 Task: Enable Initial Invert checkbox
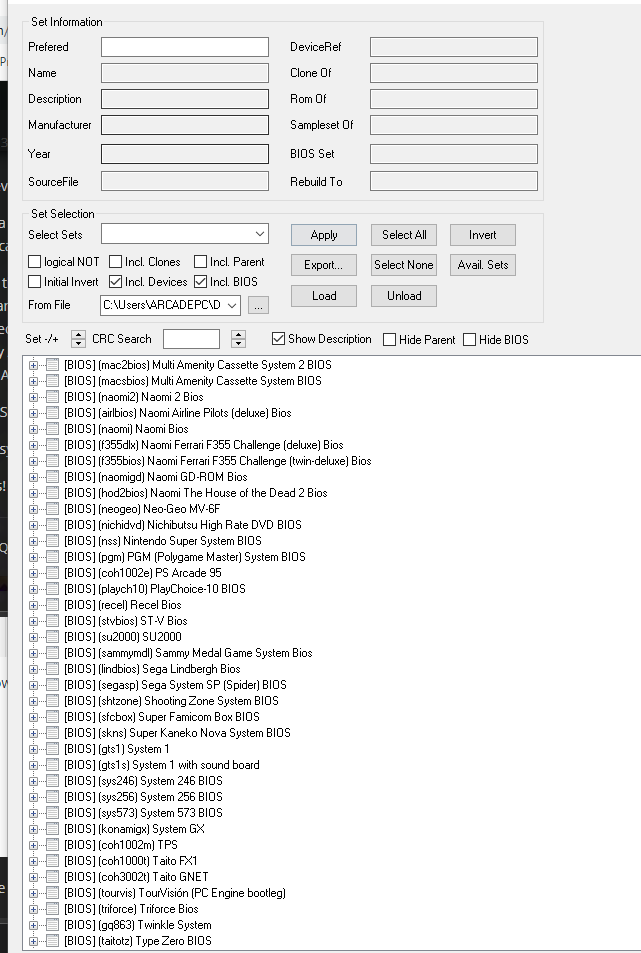click(35, 282)
